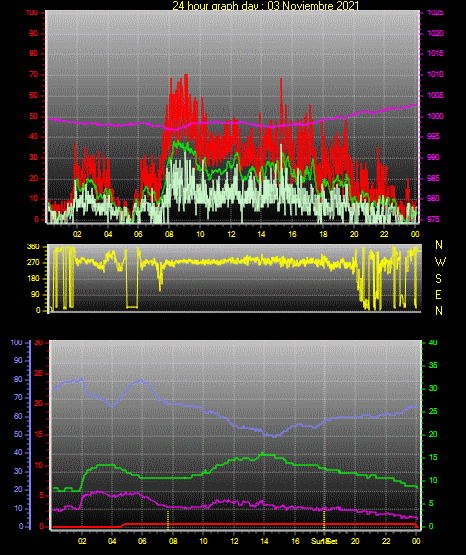Click the 360 degree label on direction chart

coord(33,247)
